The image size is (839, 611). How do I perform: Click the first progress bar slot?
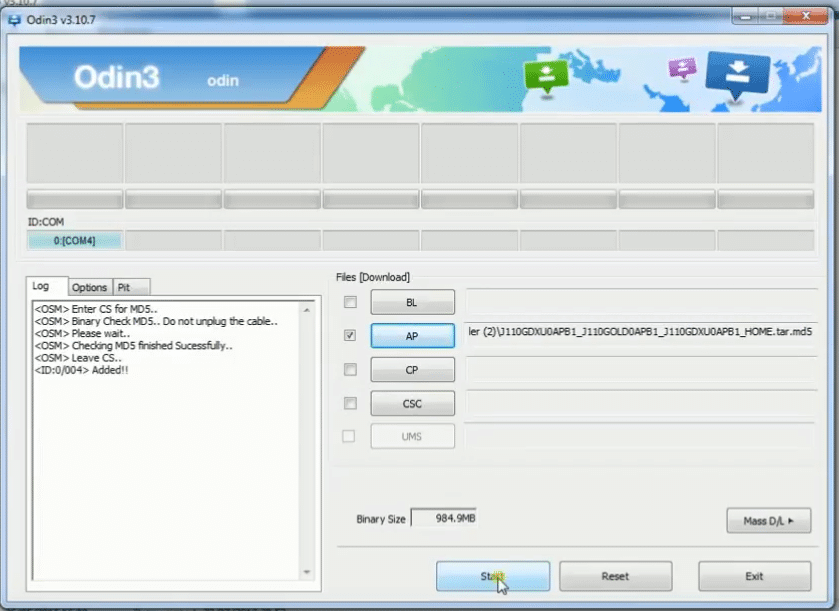click(x=75, y=200)
